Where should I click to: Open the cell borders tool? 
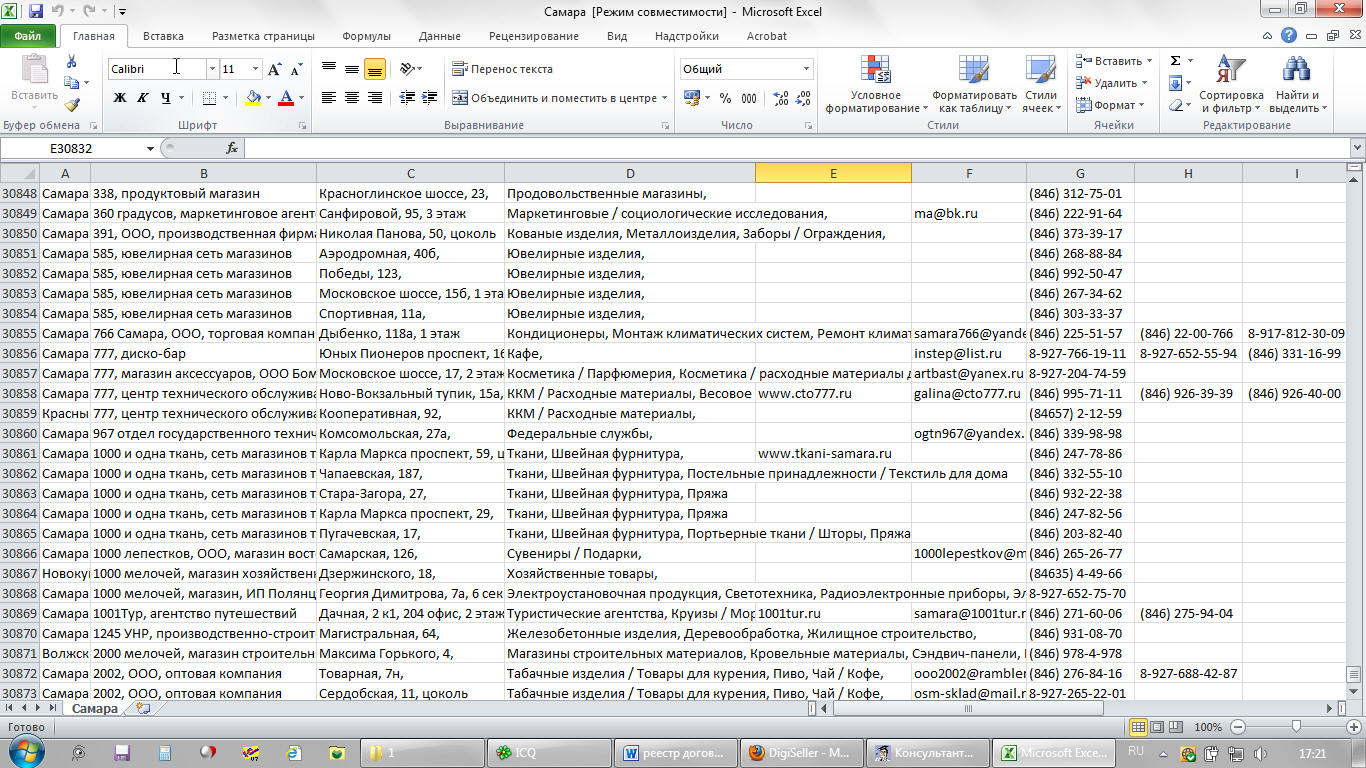click(x=209, y=98)
